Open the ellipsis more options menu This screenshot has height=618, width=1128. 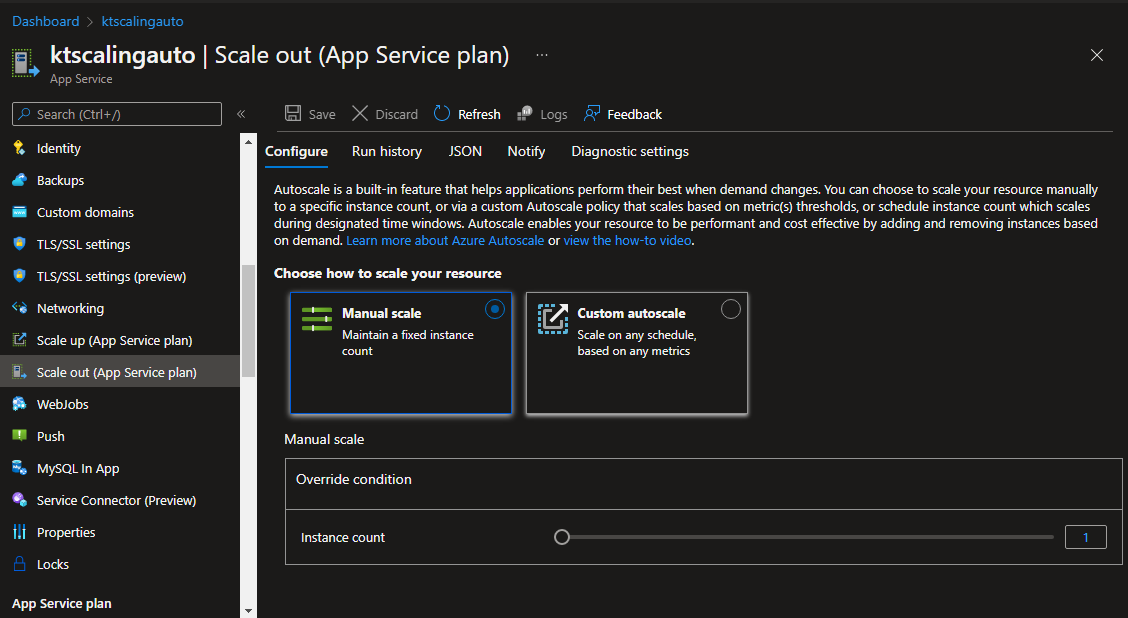click(542, 55)
